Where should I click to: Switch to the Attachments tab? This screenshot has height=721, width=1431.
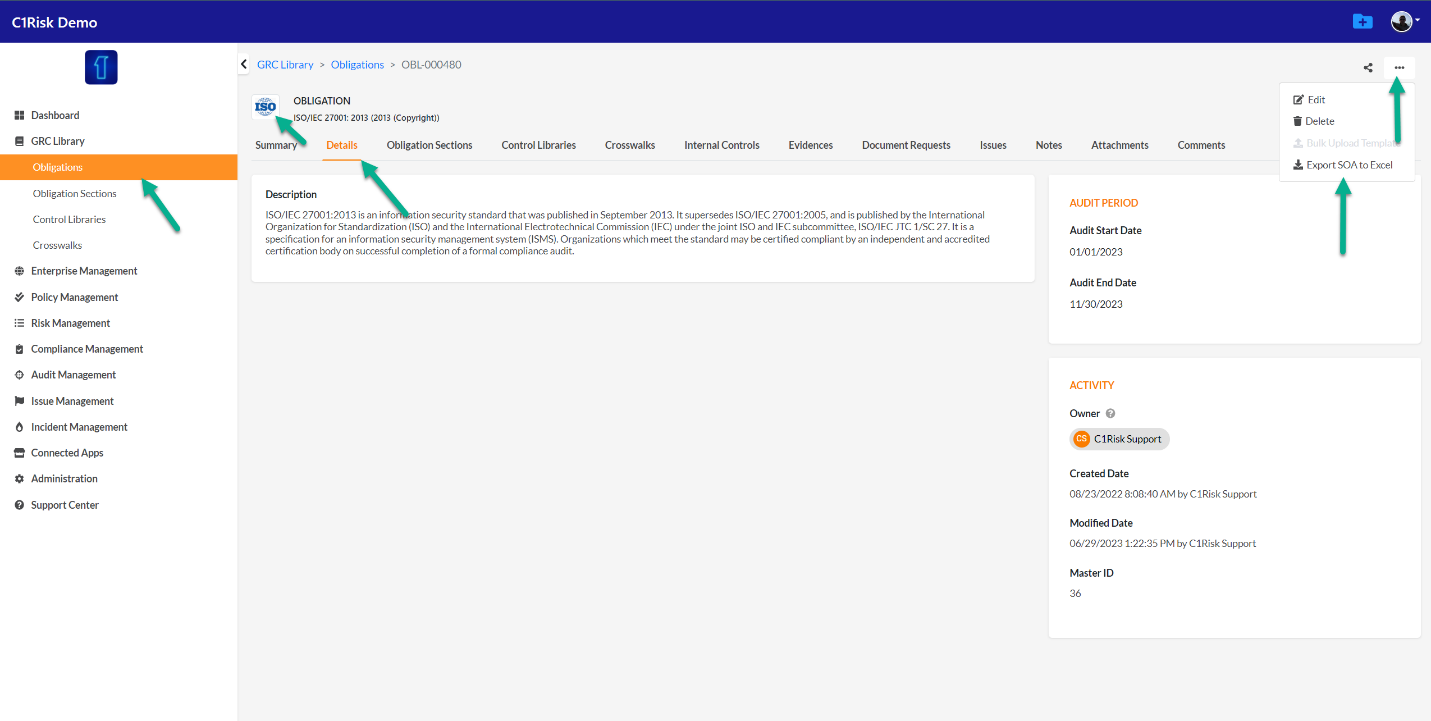pyautogui.click(x=1120, y=145)
